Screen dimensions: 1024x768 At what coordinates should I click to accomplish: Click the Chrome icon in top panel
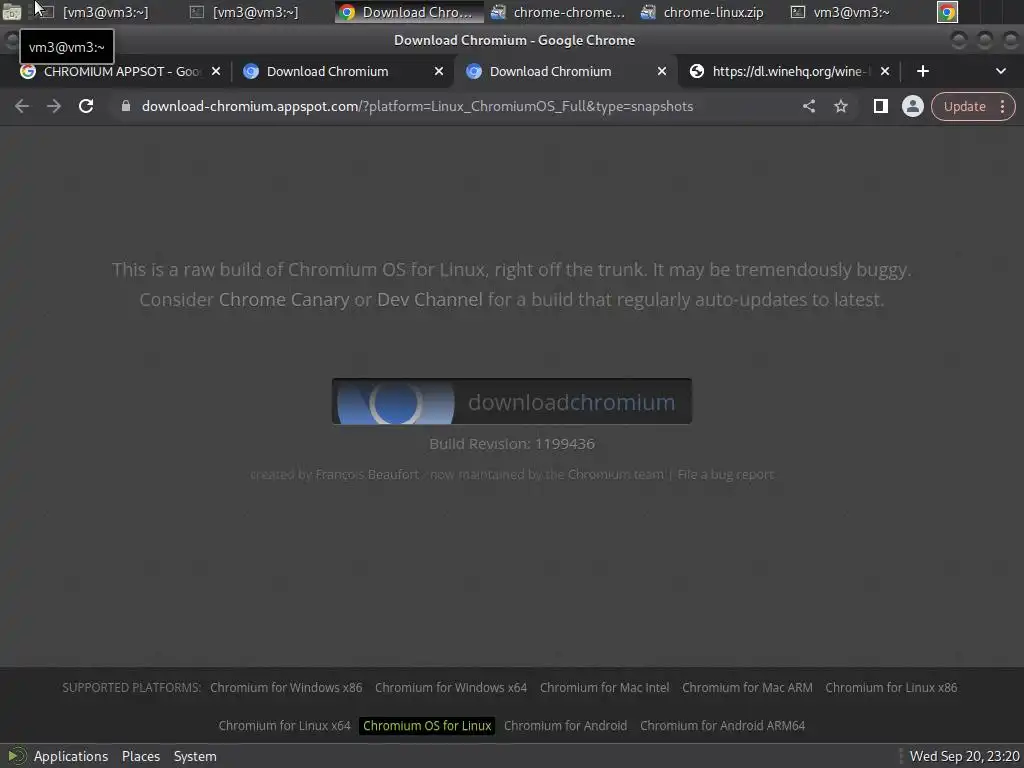(947, 12)
